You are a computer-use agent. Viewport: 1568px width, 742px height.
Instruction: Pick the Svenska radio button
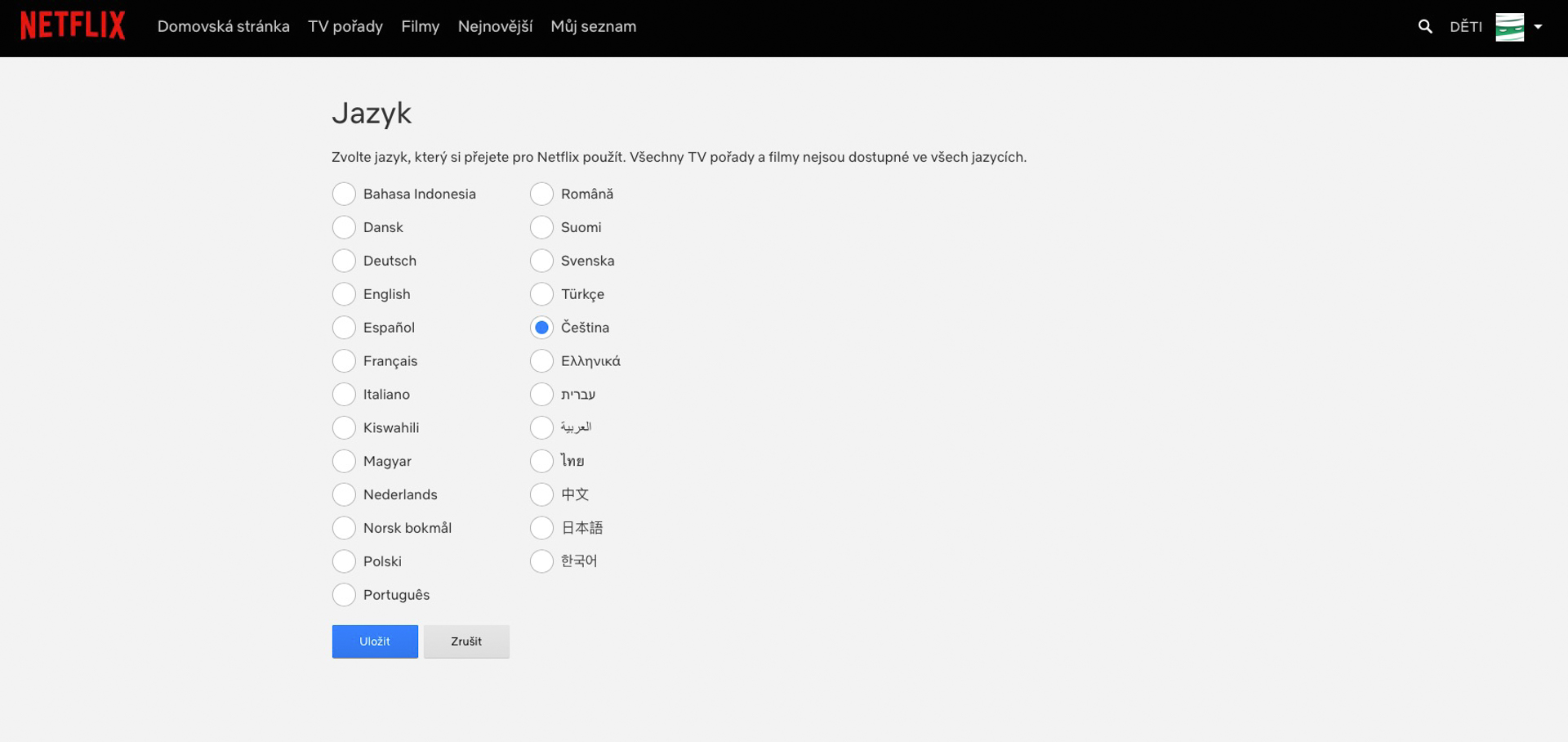point(541,261)
